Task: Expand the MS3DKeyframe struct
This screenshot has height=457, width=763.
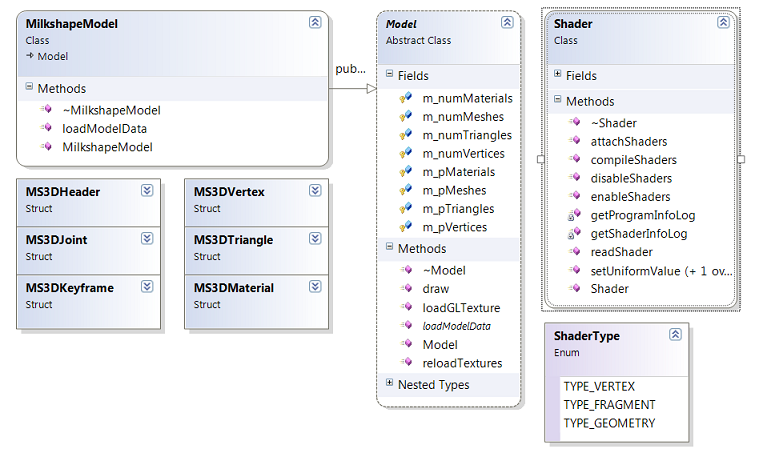Action: 147,286
